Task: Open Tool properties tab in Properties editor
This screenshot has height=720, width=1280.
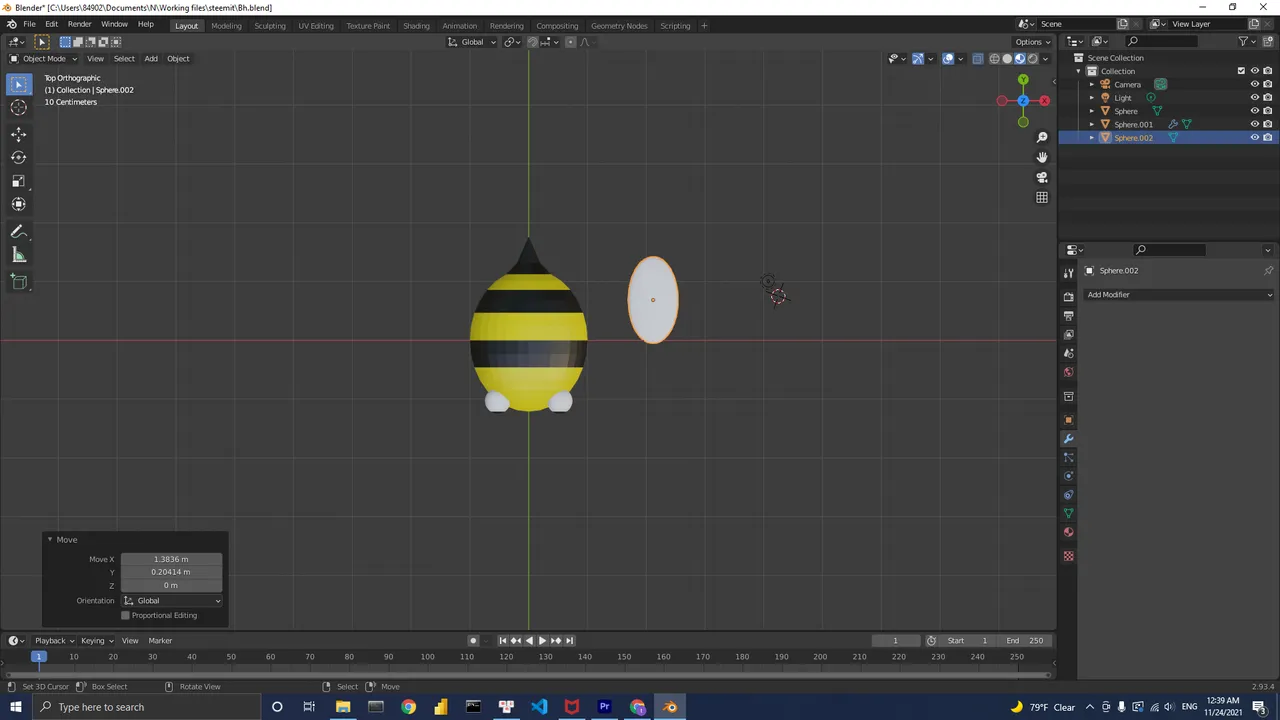Action: pyautogui.click(x=1068, y=272)
